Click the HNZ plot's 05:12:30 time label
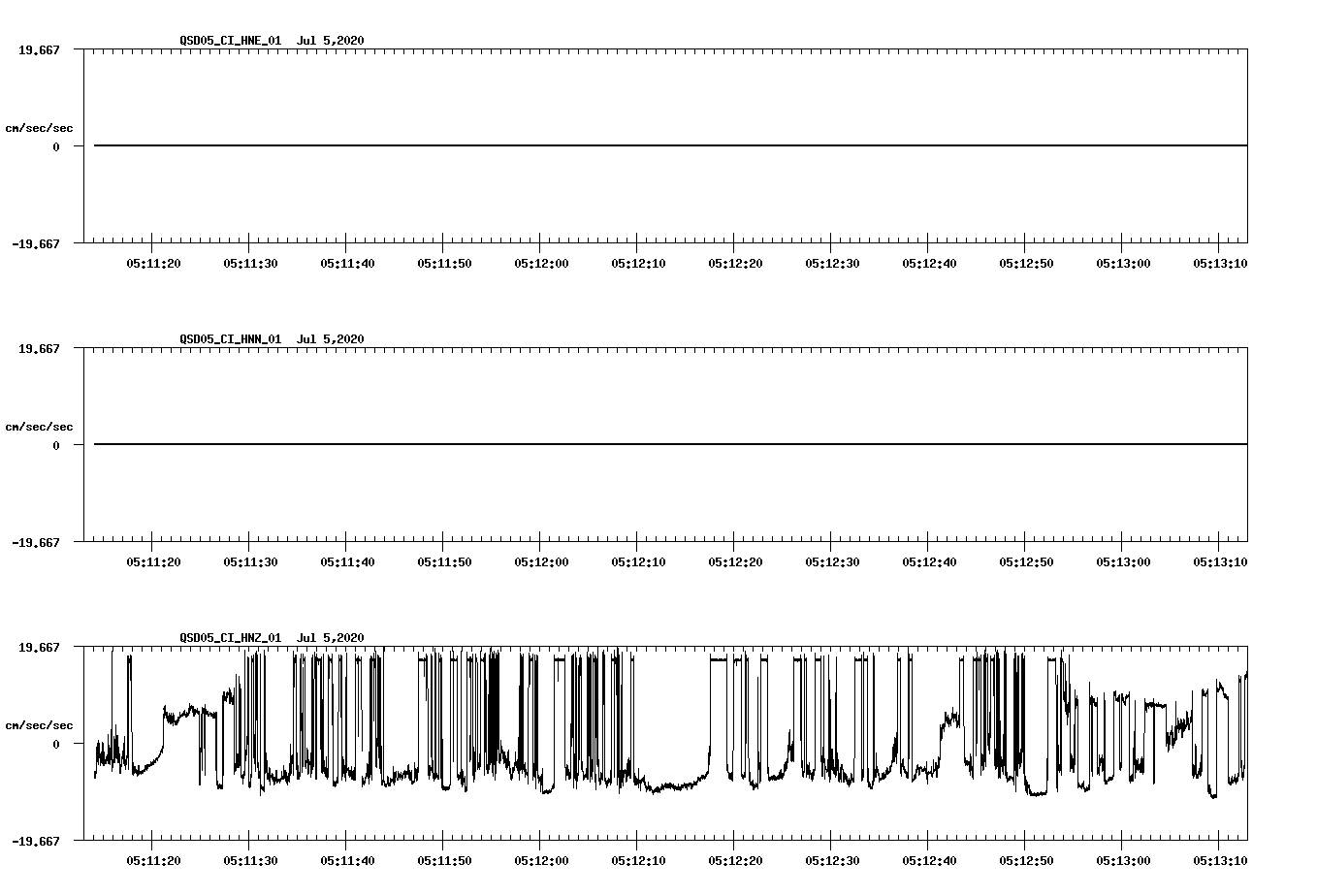The height and width of the screenshot is (896, 1317). pyautogui.click(x=832, y=860)
